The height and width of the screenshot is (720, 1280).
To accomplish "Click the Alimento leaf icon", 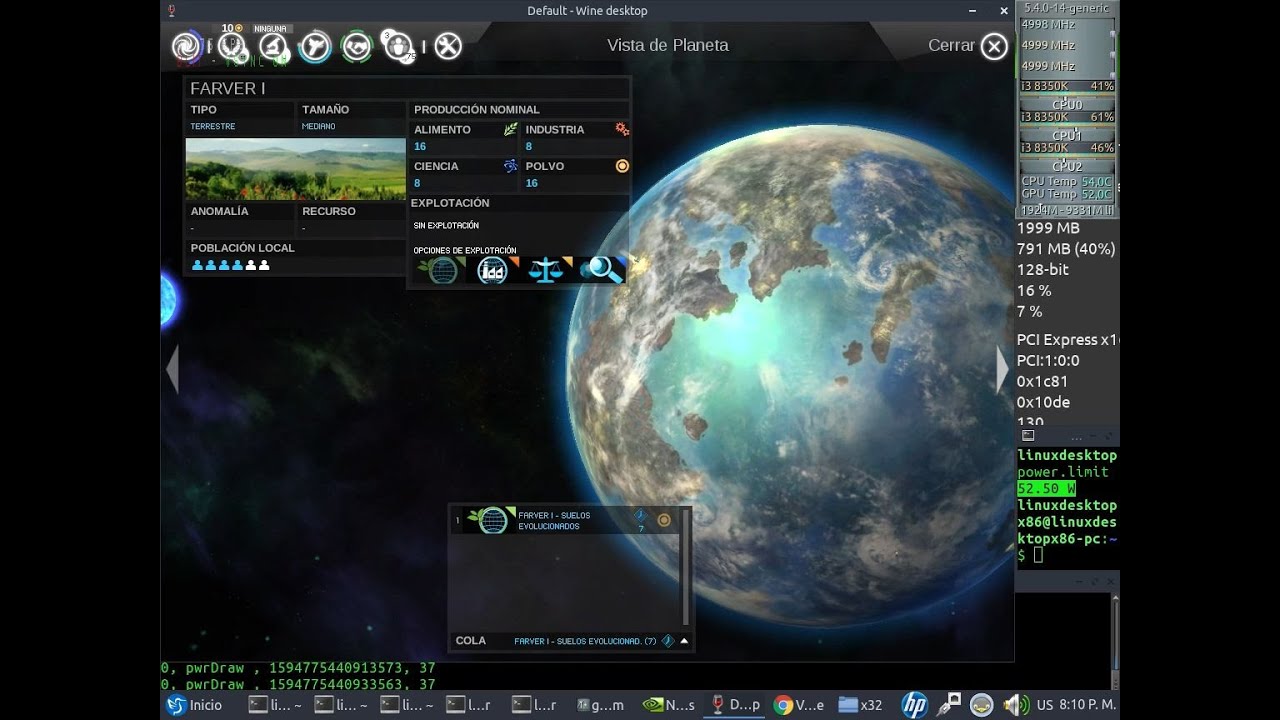I will (x=510, y=130).
